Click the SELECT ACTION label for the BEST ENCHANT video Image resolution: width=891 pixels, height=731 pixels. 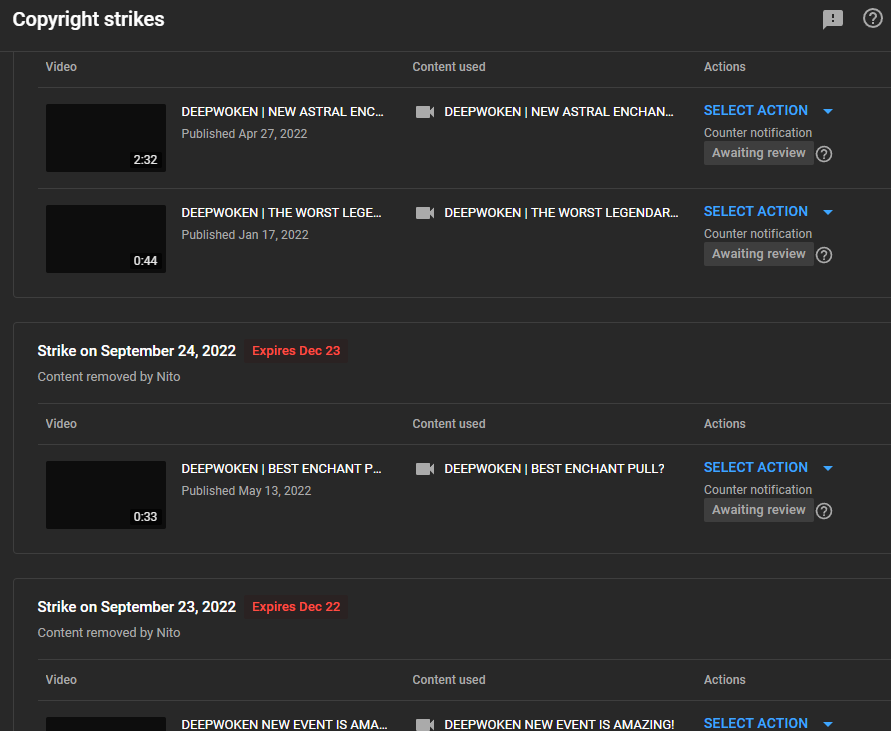point(756,467)
